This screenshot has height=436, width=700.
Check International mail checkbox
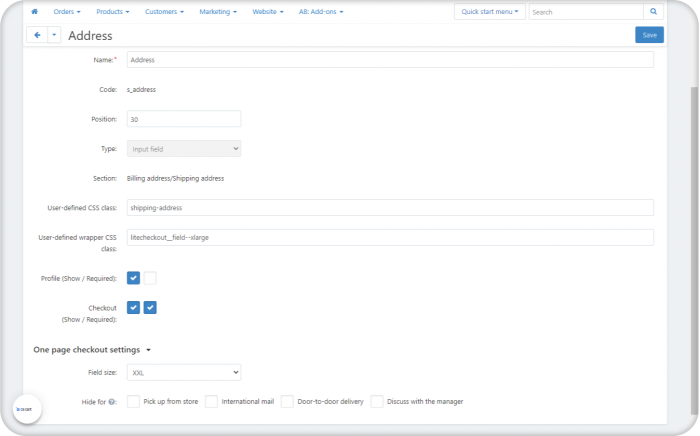pyautogui.click(x=211, y=402)
